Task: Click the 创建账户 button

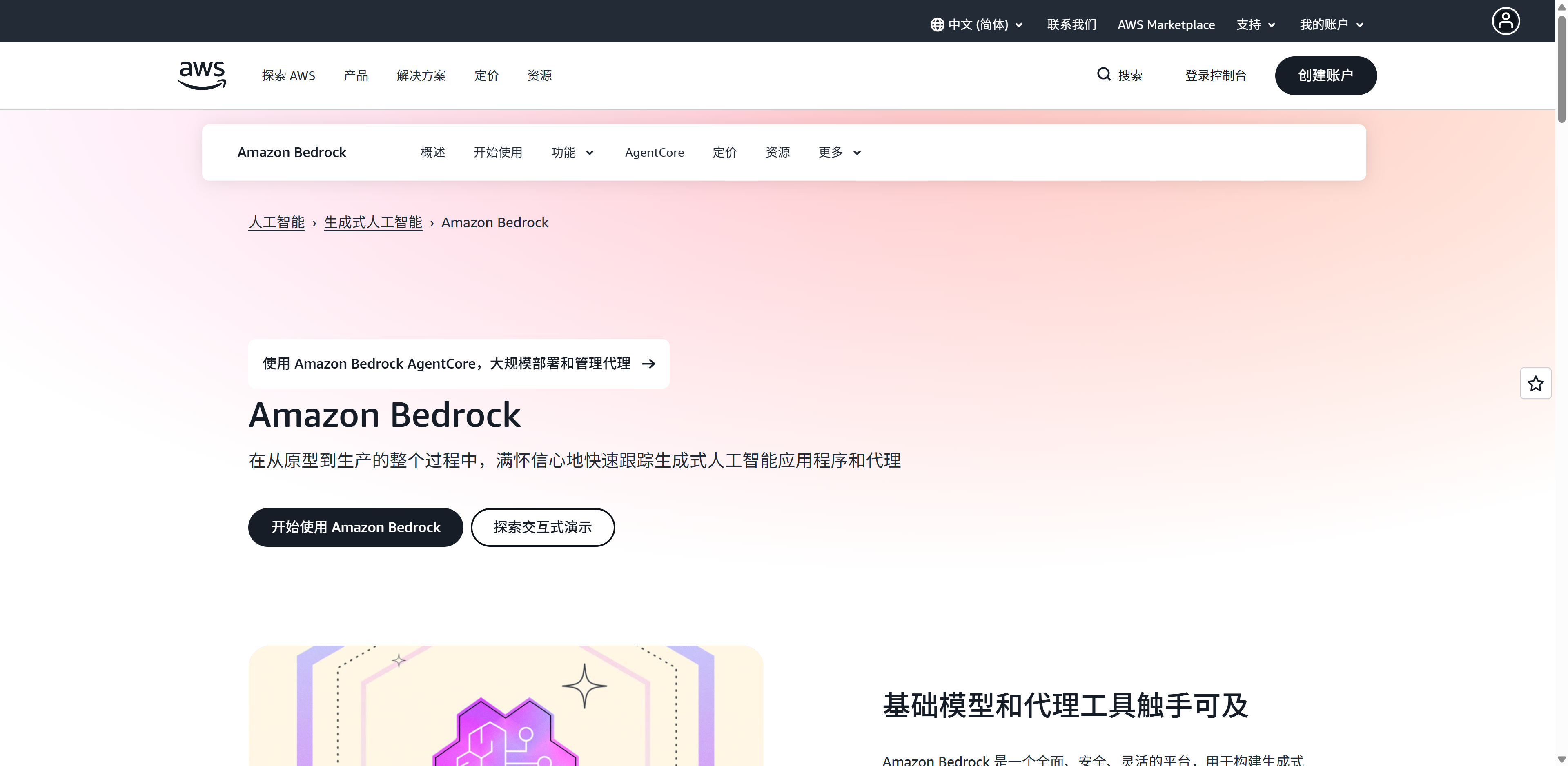Action: [x=1326, y=75]
